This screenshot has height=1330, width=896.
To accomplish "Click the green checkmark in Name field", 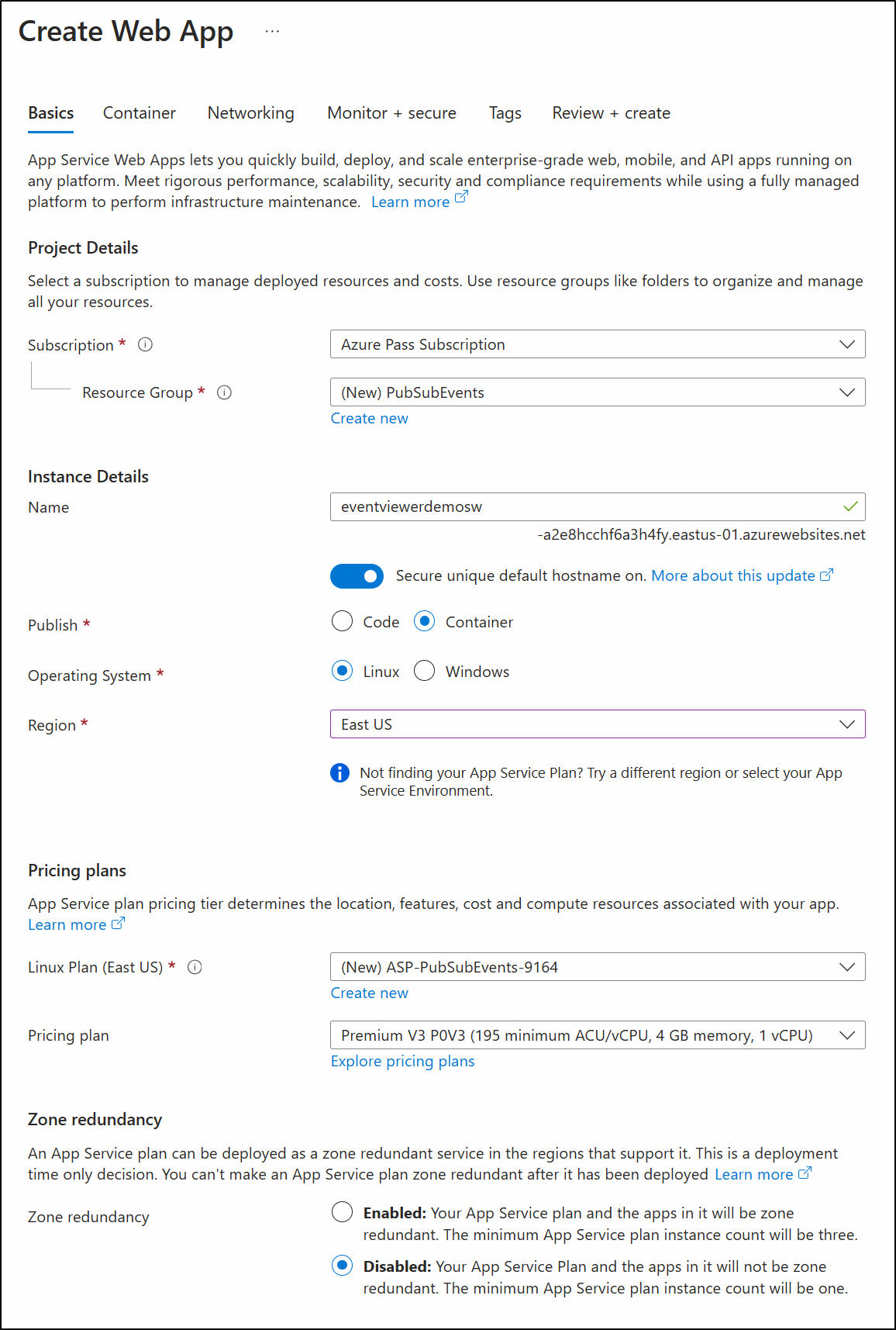I will pos(850,506).
